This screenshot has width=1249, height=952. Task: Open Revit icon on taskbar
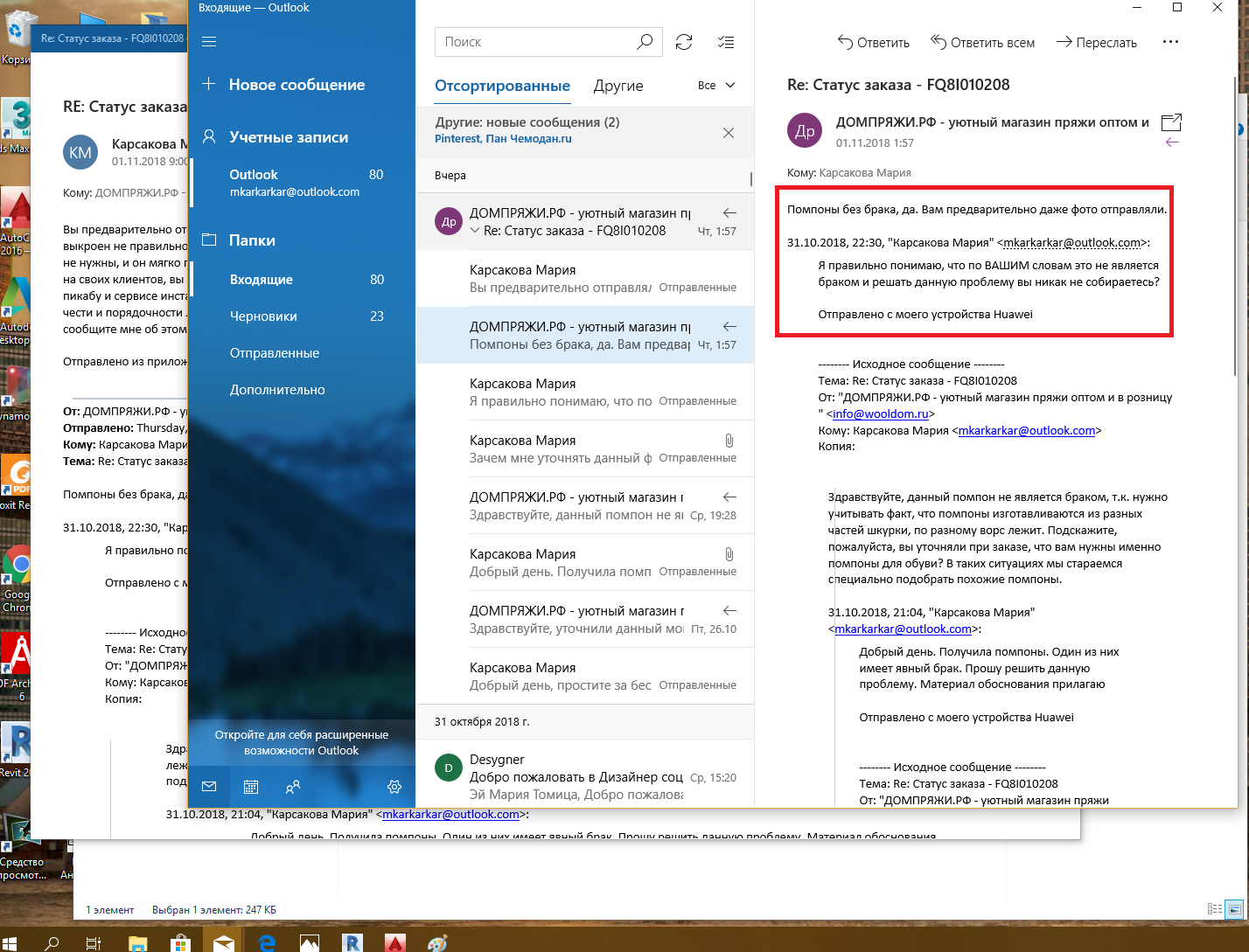coord(352,943)
